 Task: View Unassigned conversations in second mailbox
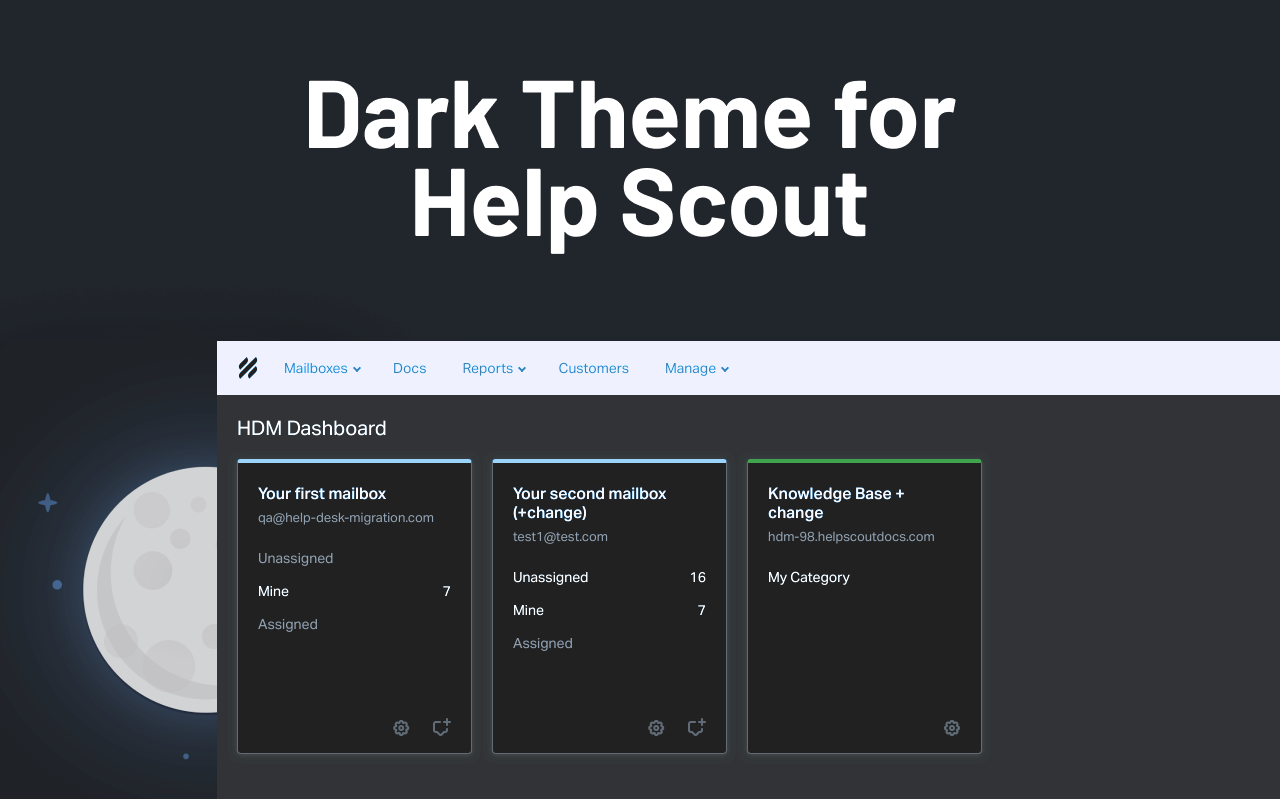(550, 577)
